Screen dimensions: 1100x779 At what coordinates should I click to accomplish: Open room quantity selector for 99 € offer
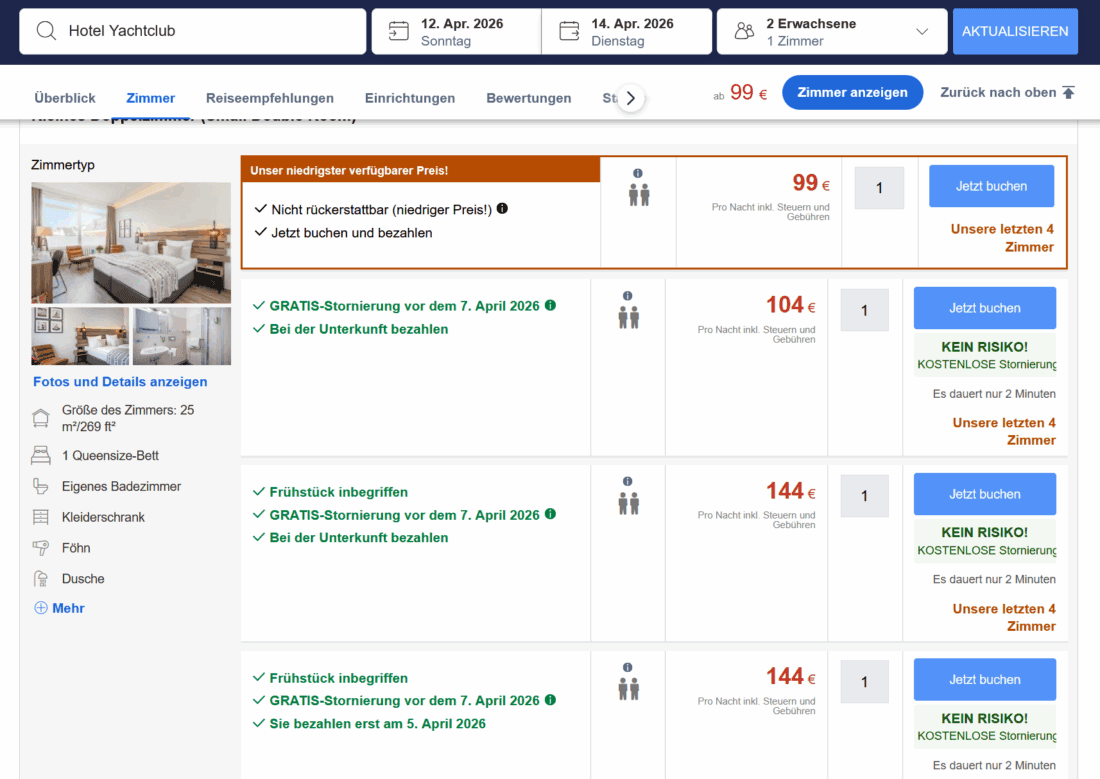[x=879, y=188]
